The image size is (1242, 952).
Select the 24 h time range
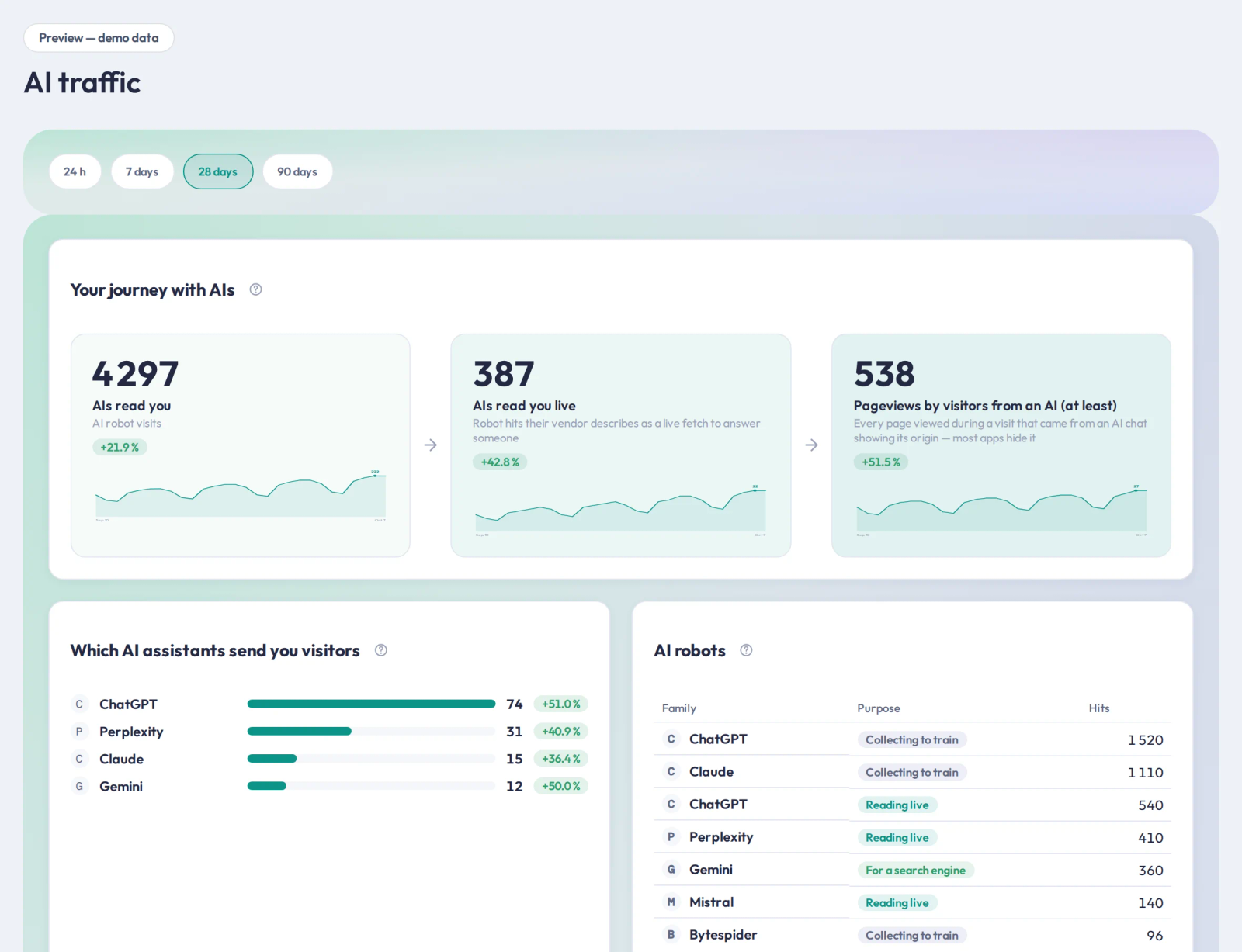click(x=75, y=171)
